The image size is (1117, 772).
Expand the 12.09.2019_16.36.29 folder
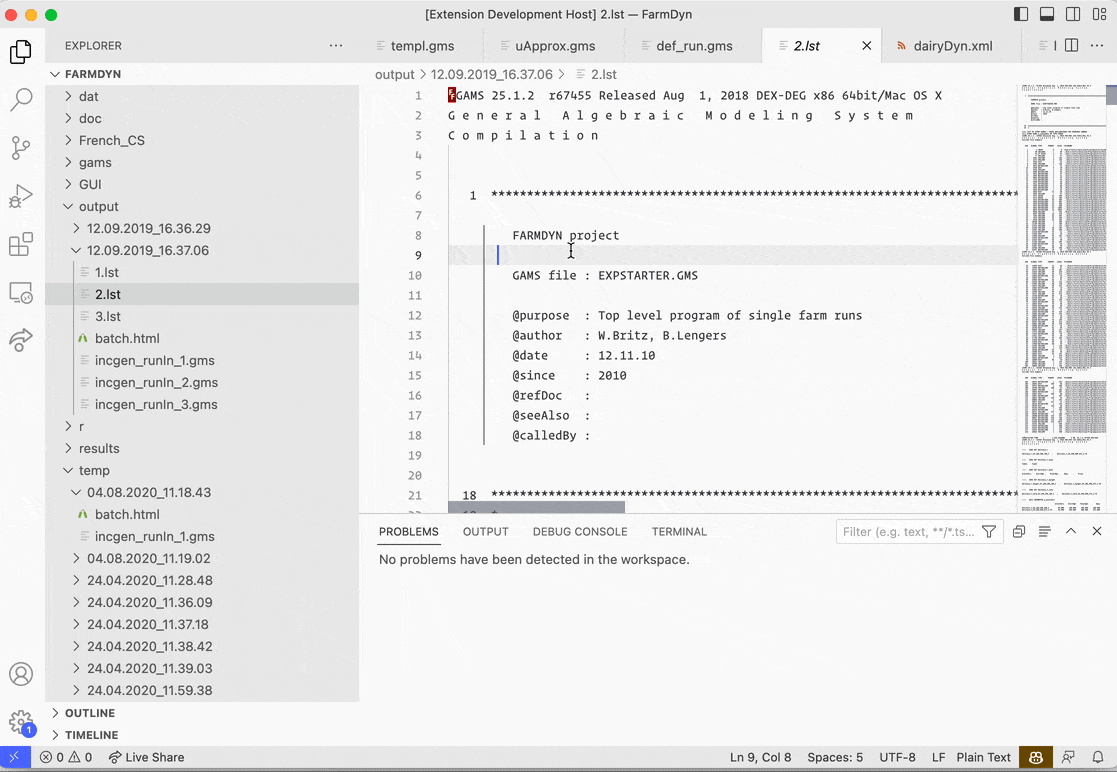click(x=202, y=229)
